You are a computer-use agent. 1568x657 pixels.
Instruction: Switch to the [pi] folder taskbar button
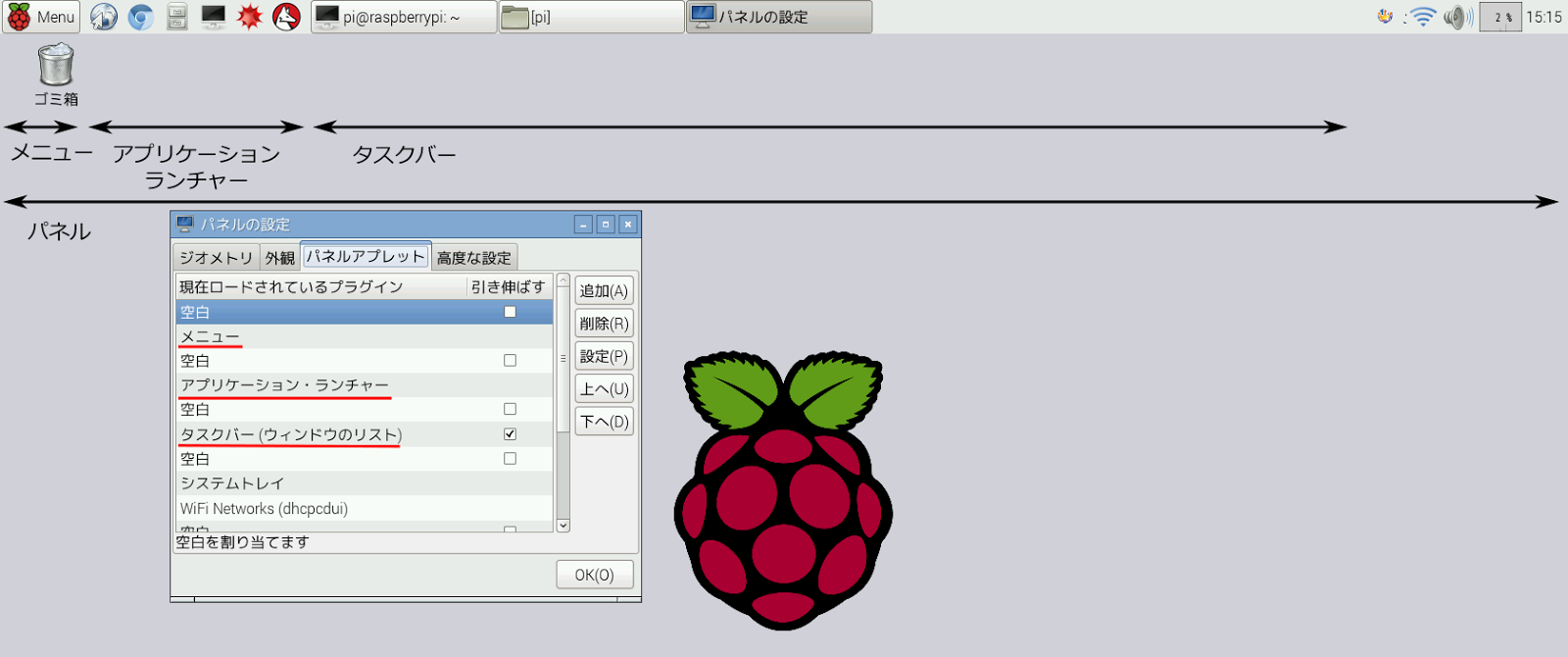pos(591,17)
